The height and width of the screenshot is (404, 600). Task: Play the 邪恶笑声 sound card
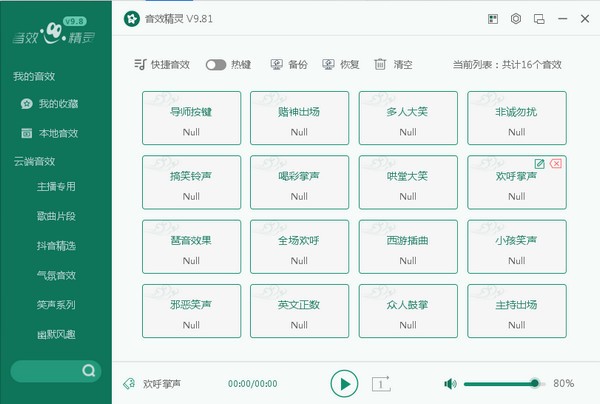coord(191,311)
